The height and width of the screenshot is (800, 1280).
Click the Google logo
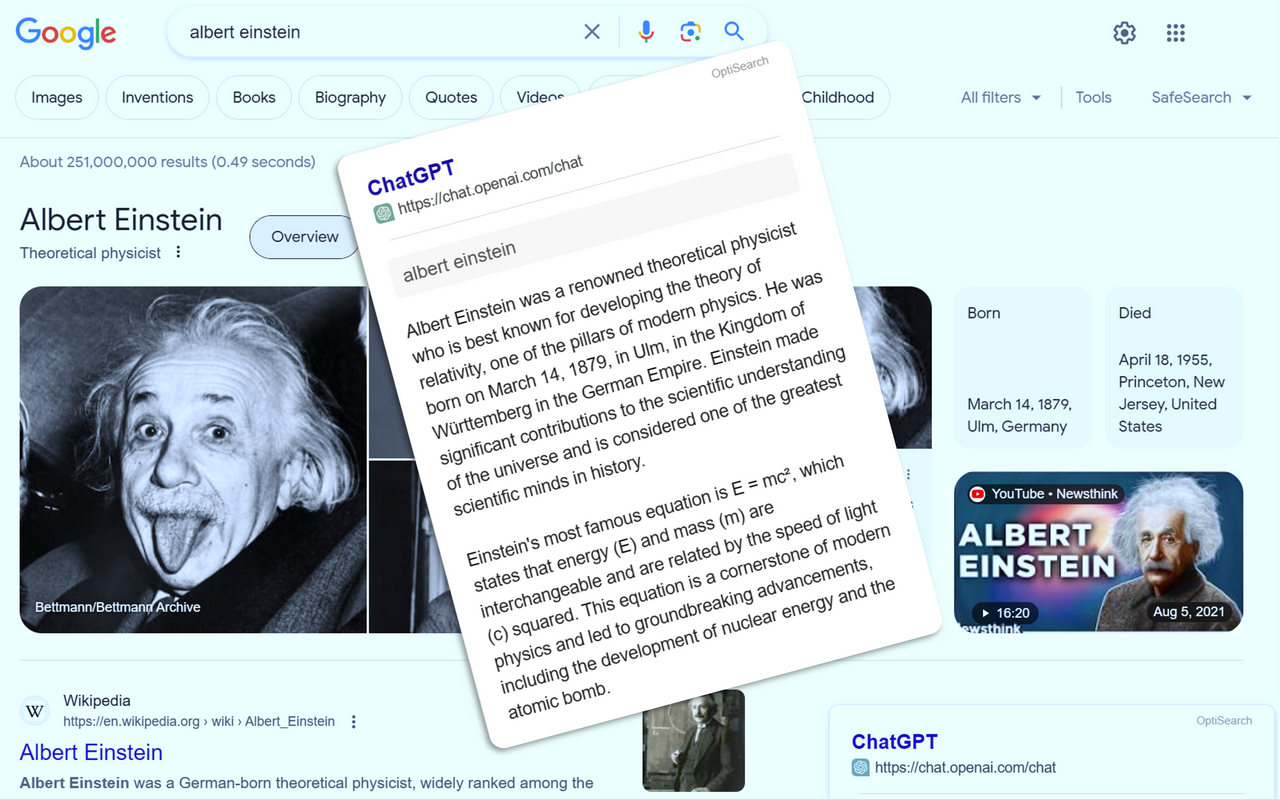(x=66, y=32)
